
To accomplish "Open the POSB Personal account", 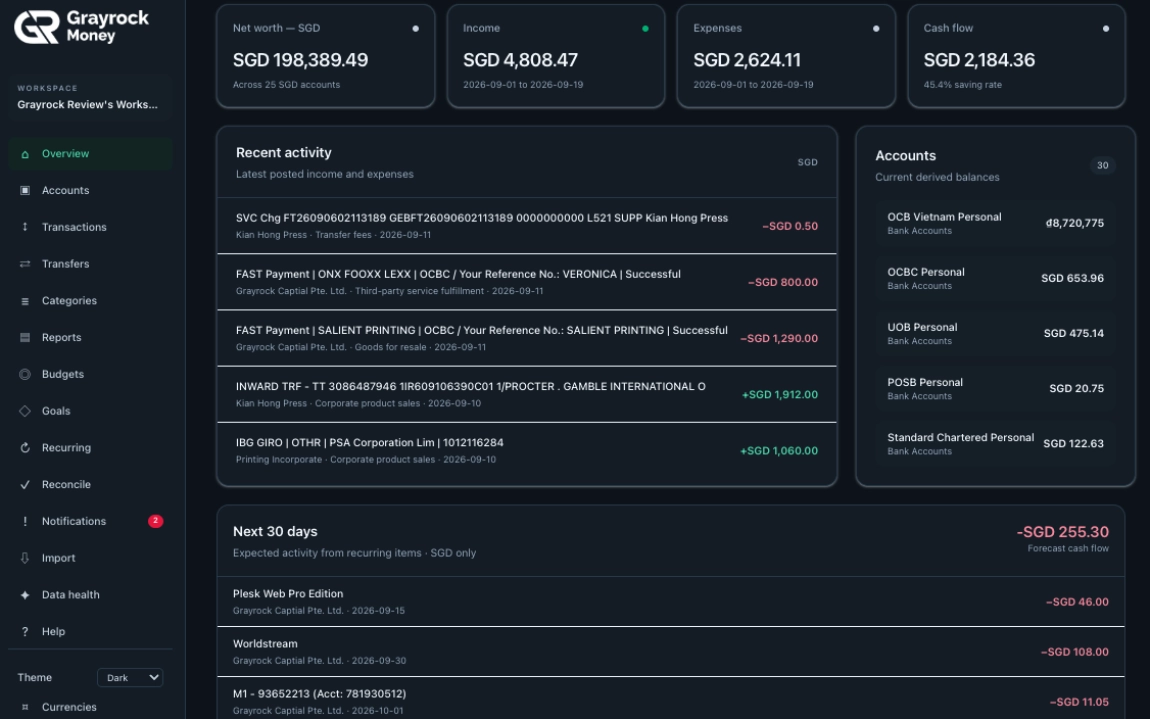I will (x=995, y=388).
